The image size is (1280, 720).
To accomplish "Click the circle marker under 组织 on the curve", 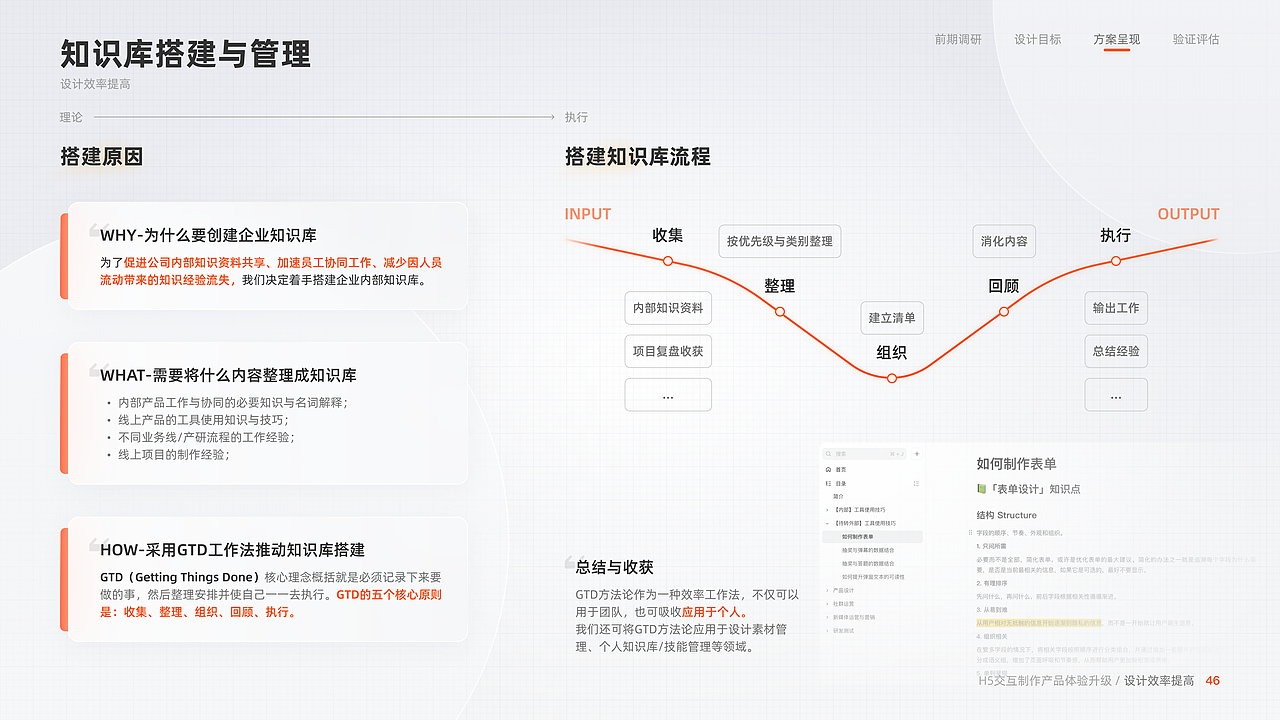I will click(892, 378).
